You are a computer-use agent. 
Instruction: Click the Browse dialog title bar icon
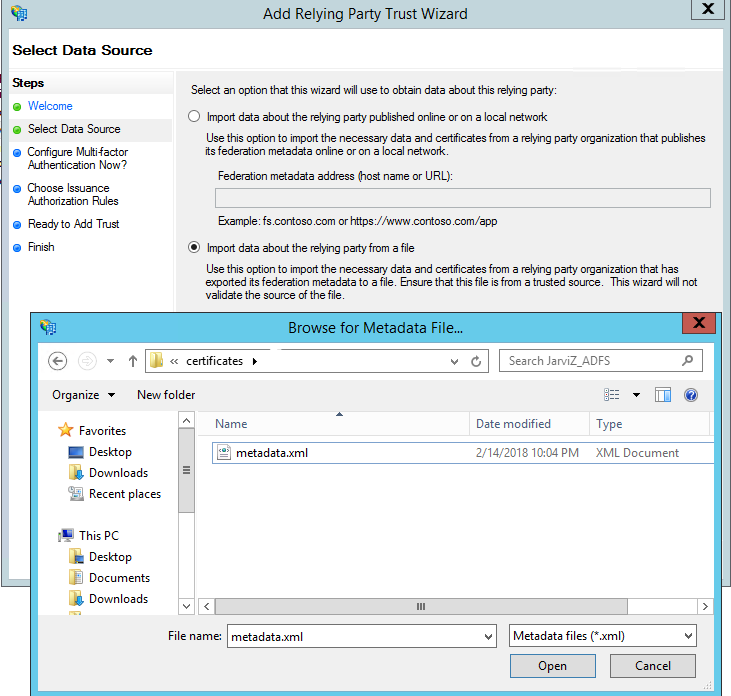tap(48, 327)
